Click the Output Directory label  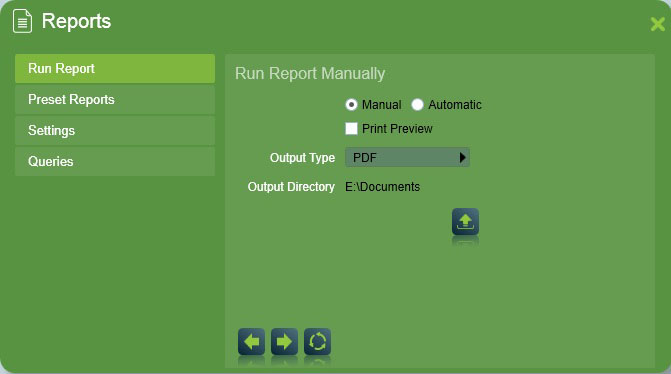click(291, 187)
